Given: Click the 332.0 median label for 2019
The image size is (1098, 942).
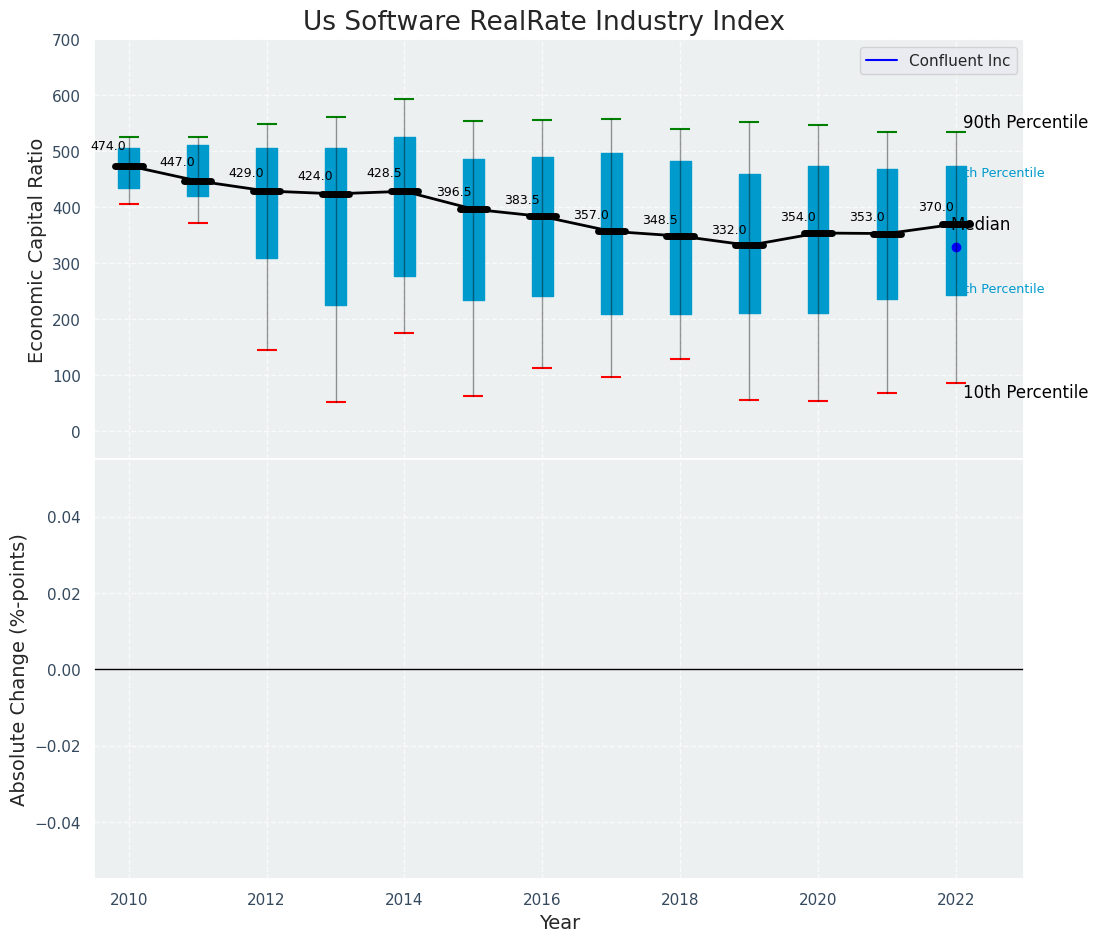Looking at the screenshot, I should click(x=730, y=230).
